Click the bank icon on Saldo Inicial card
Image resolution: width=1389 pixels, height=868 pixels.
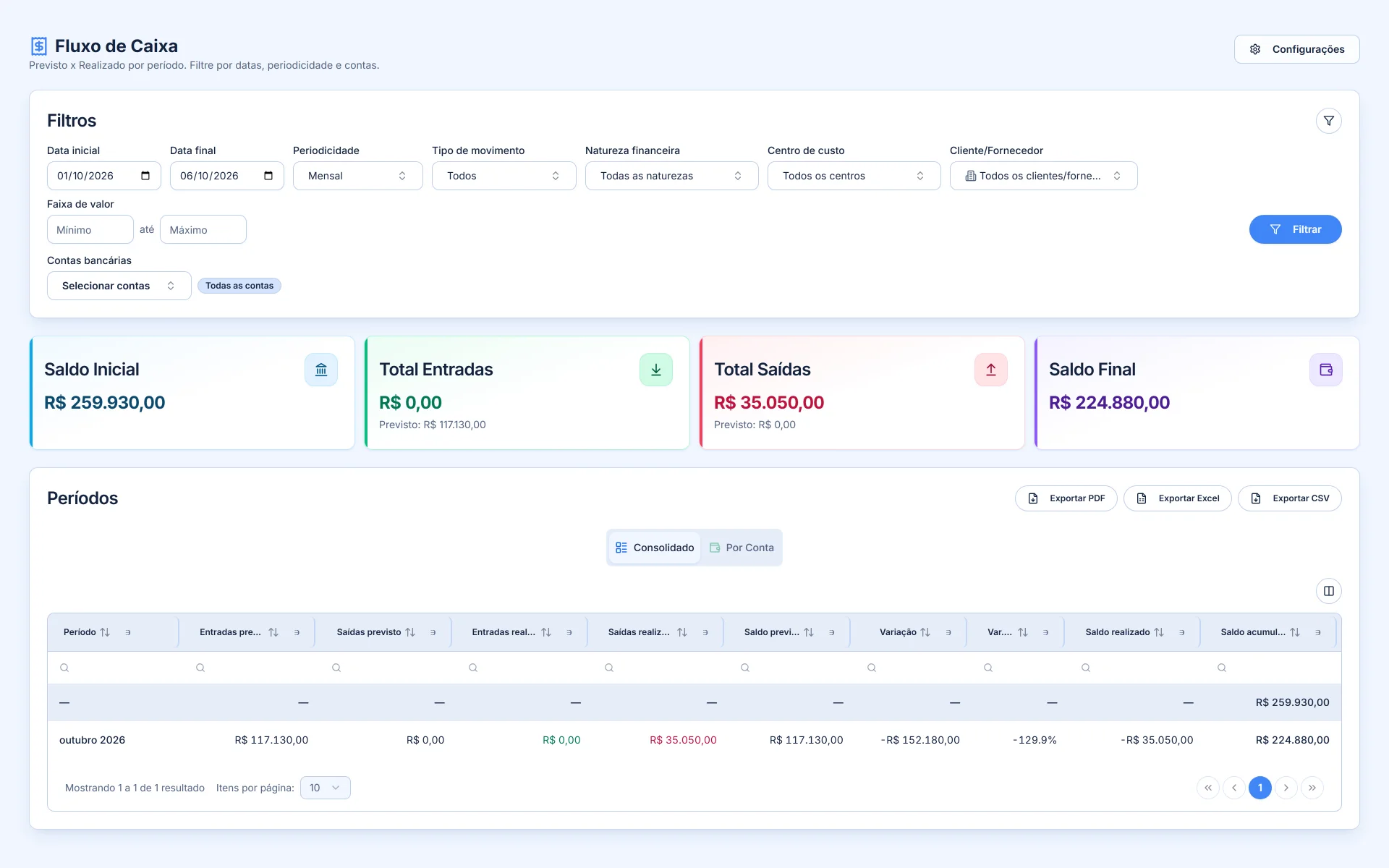pos(320,370)
